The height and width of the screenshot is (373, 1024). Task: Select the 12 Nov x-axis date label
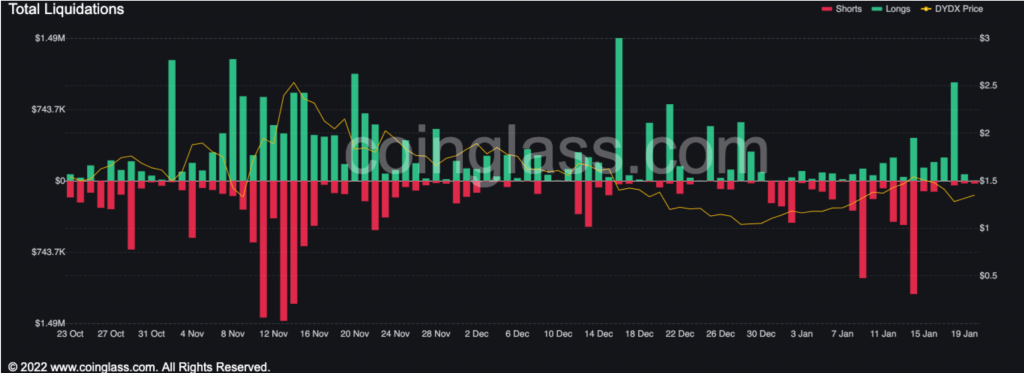click(x=274, y=334)
